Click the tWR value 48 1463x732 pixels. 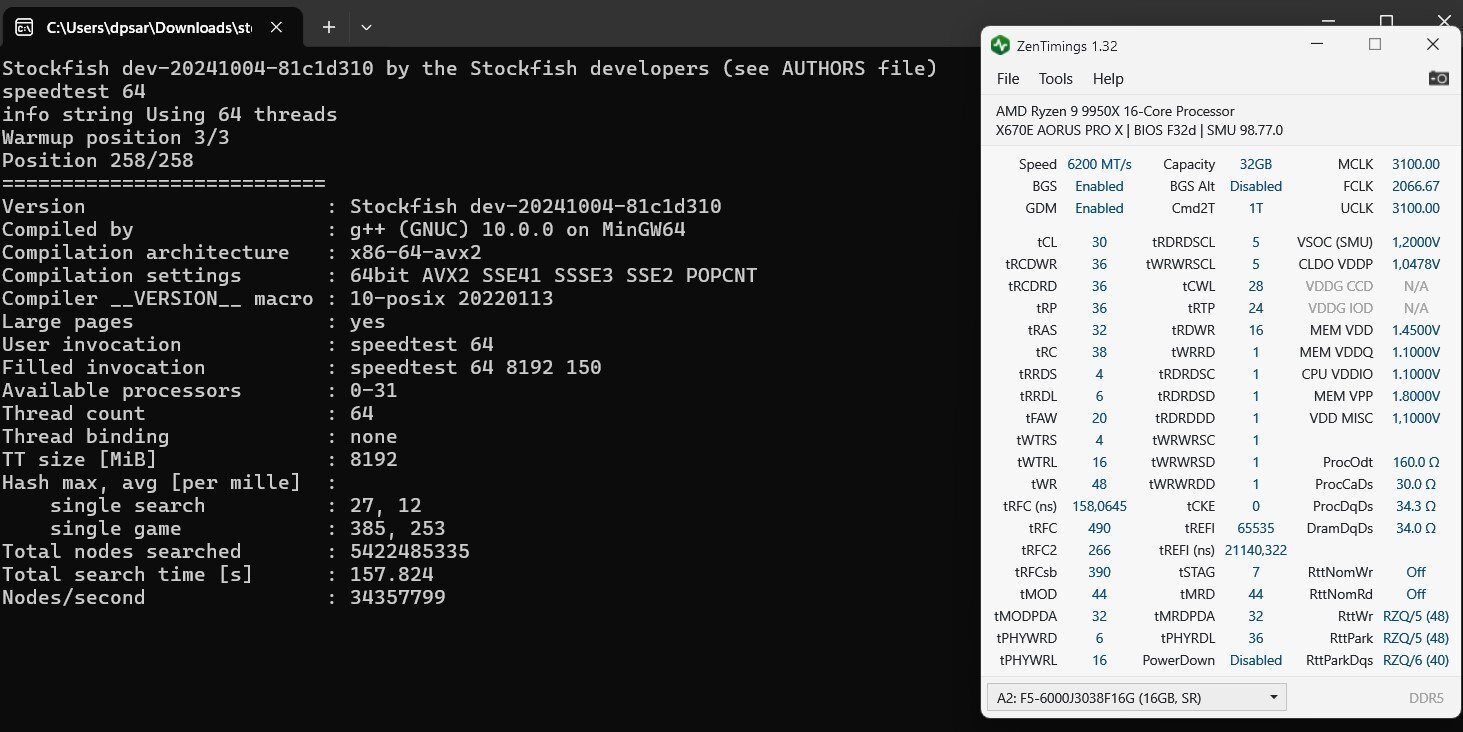tap(1099, 484)
